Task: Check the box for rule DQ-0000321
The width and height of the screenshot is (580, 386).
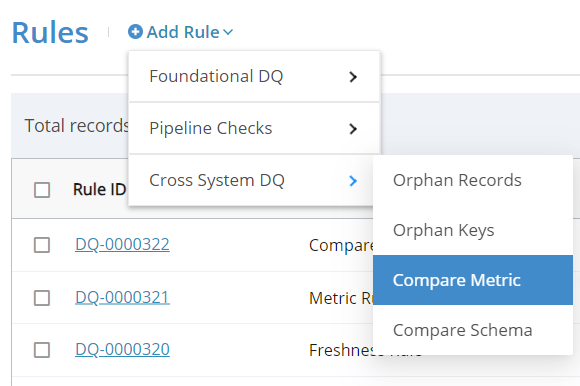Action: (x=42, y=298)
